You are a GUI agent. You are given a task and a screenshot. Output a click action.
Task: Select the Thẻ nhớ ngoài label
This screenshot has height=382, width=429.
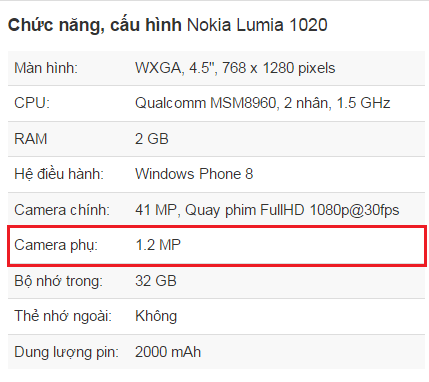coord(63,316)
